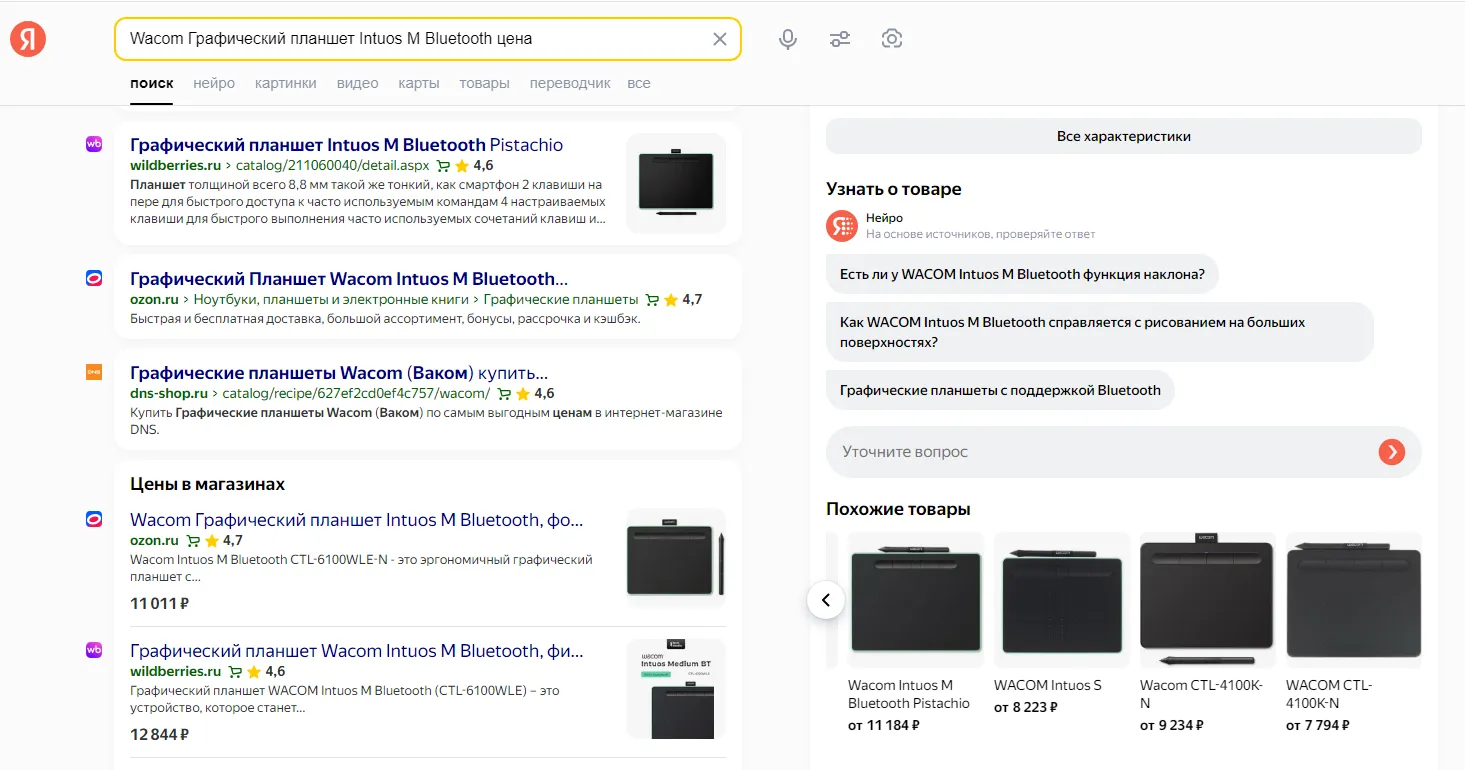Open Графический Планшет Wacom Intuos M Bluetooth ozon link
This screenshot has width=1465, height=770.
click(x=349, y=278)
